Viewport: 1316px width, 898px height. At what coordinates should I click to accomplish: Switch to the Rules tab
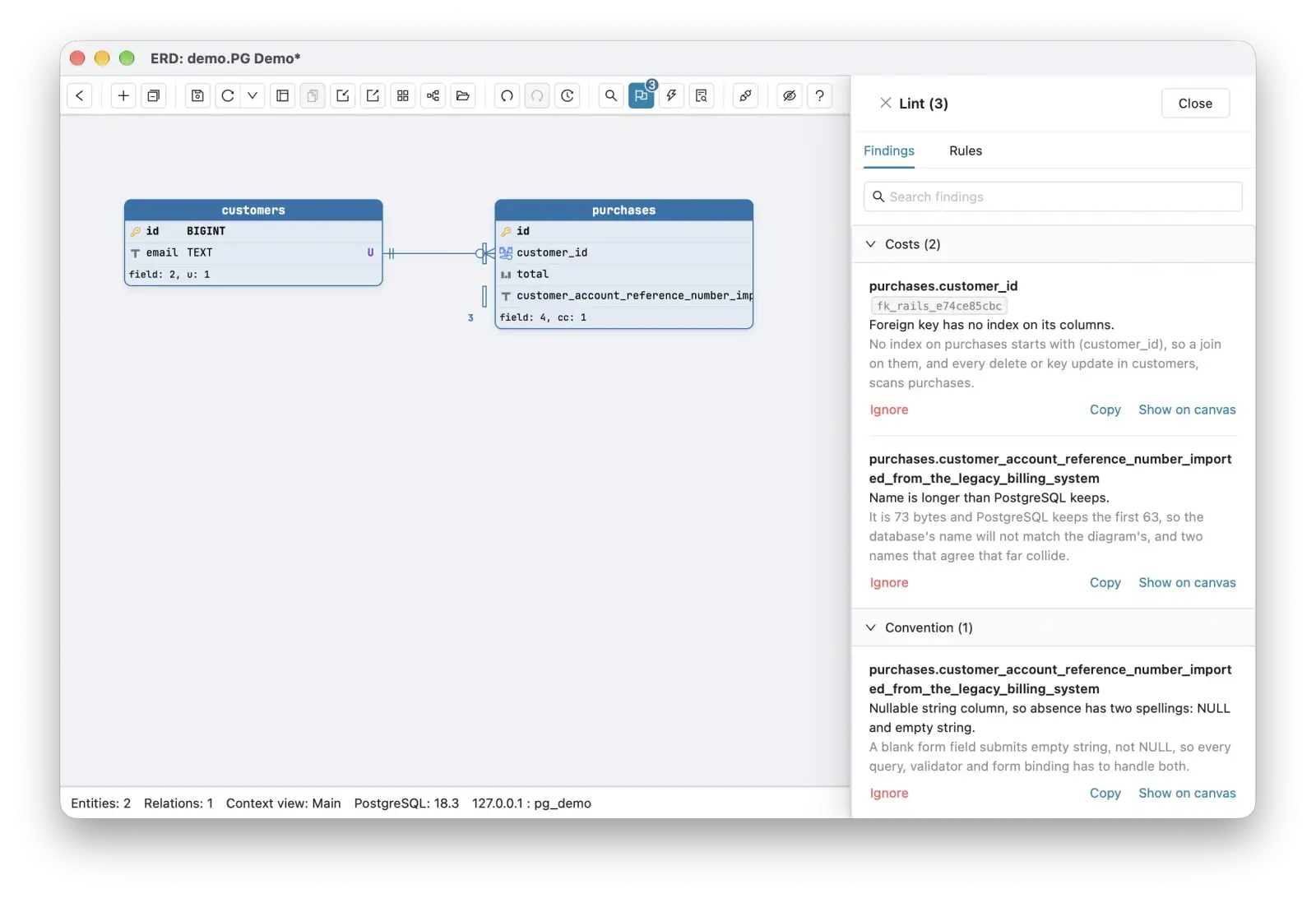pyautogui.click(x=966, y=151)
